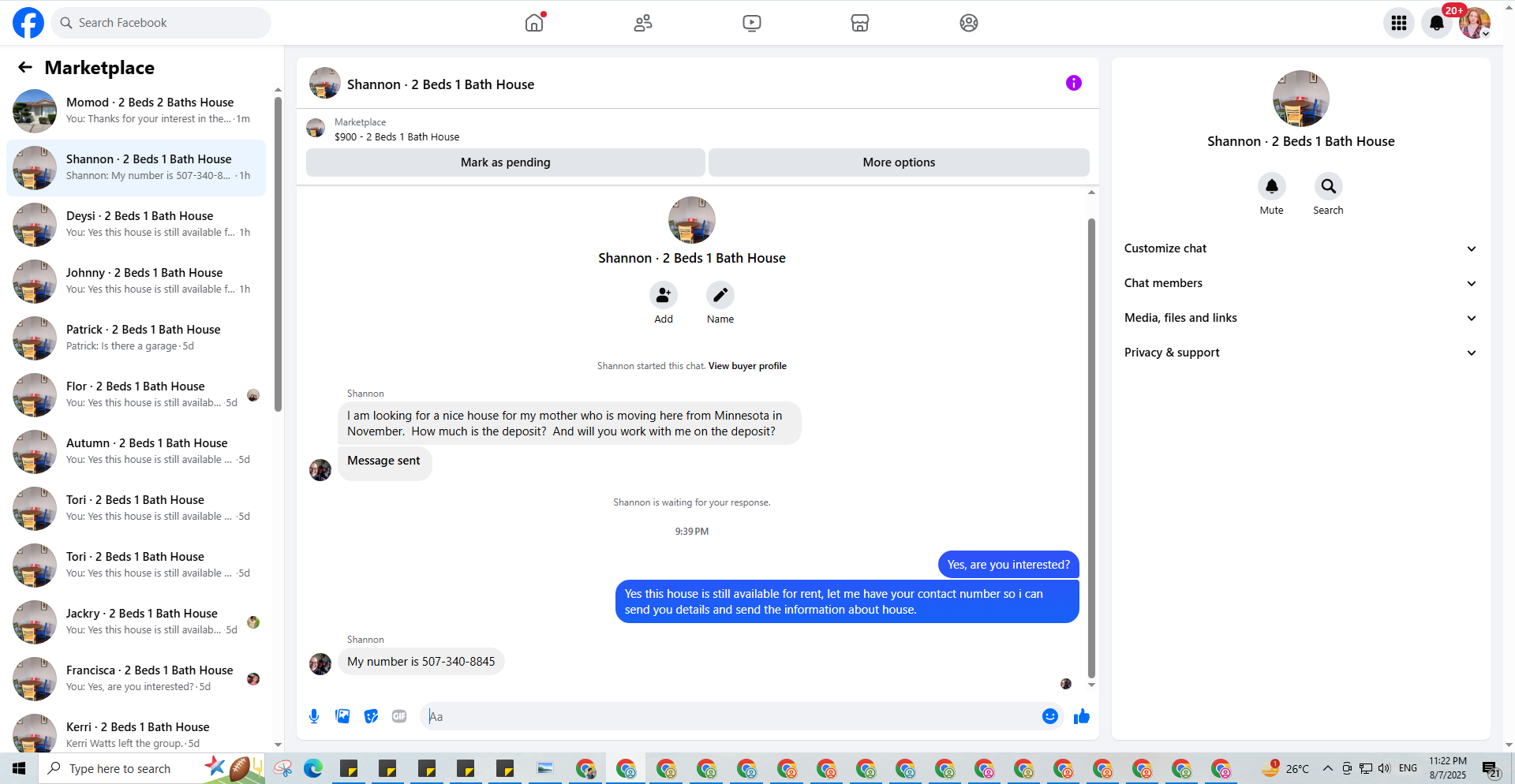Expand Customize chat section
Viewport: 1515px width, 784px height.
(x=1300, y=248)
